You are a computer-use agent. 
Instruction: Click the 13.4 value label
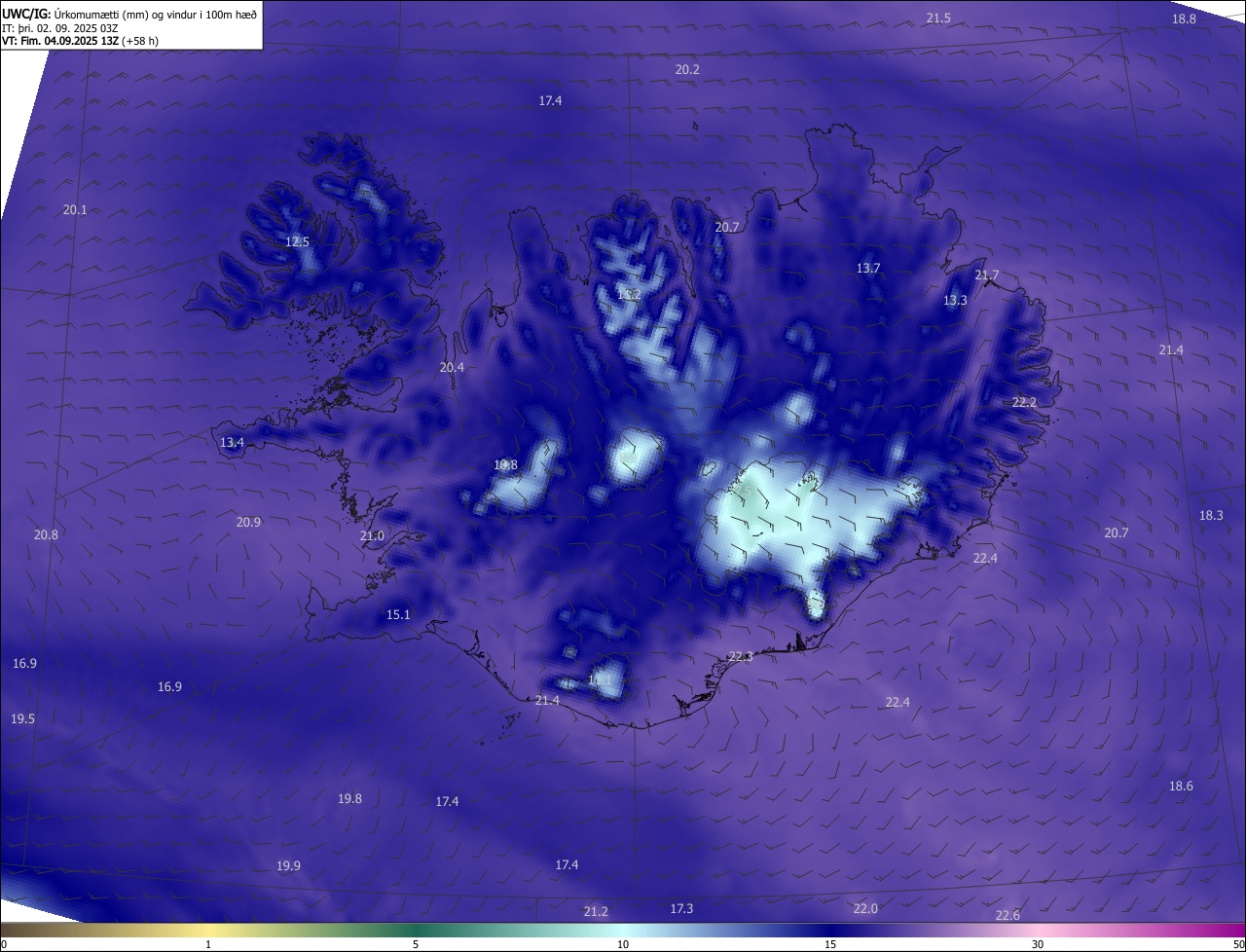[232, 443]
